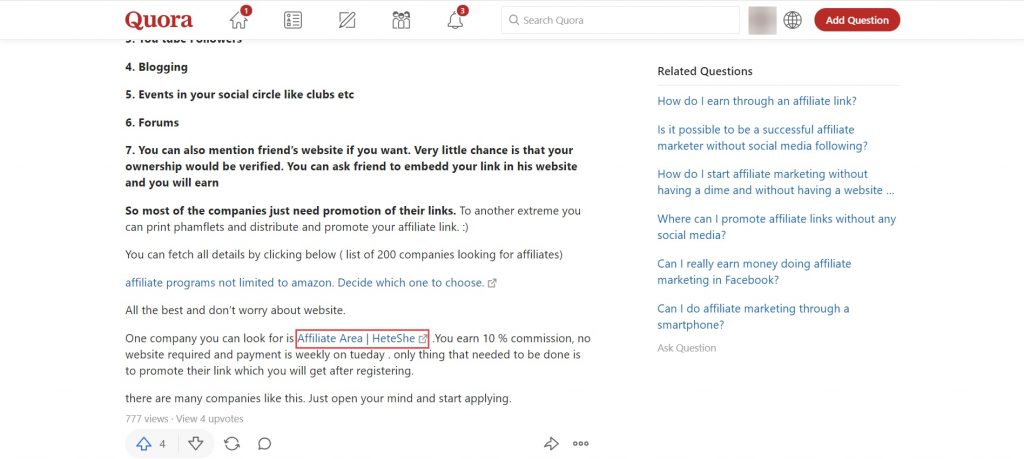This screenshot has width=1024, height=459.
Task: Open the Affiliate Area | HeteShe link
Action: [x=362, y=339]
